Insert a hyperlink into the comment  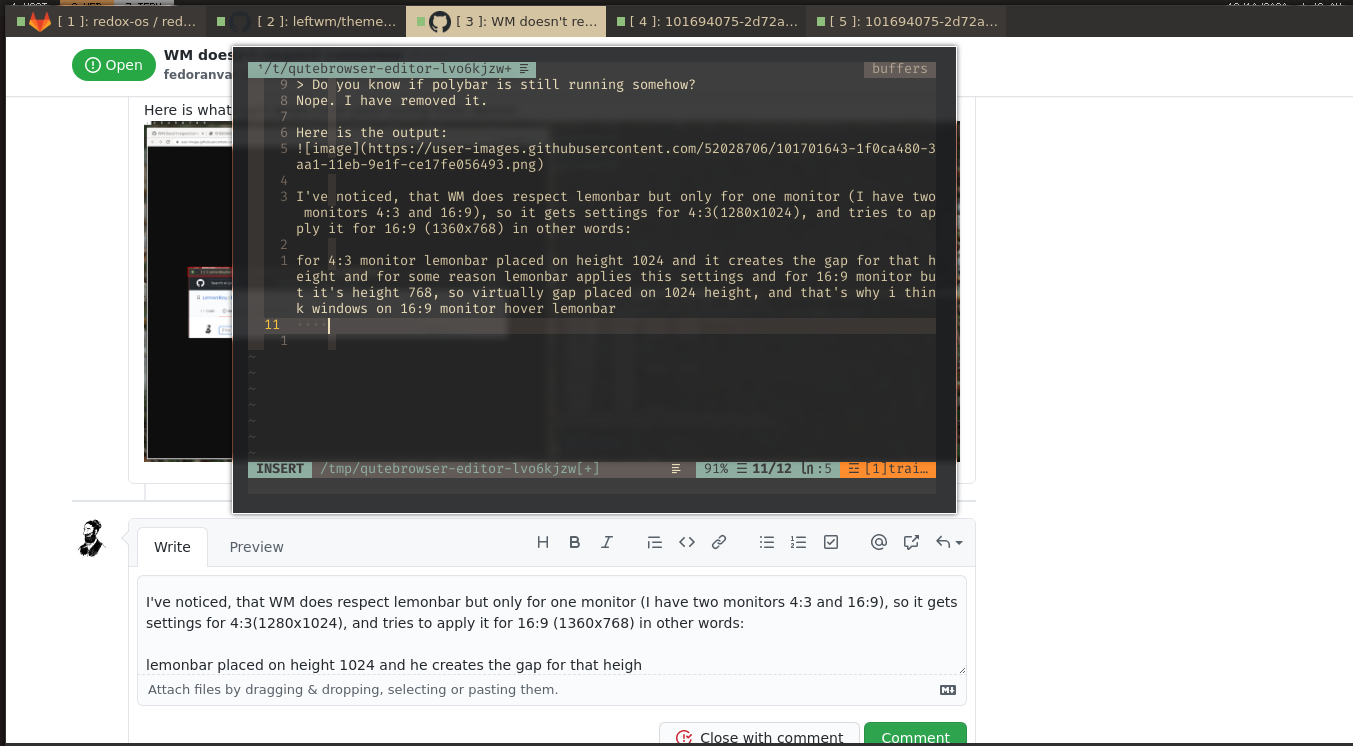pos(719,541)
